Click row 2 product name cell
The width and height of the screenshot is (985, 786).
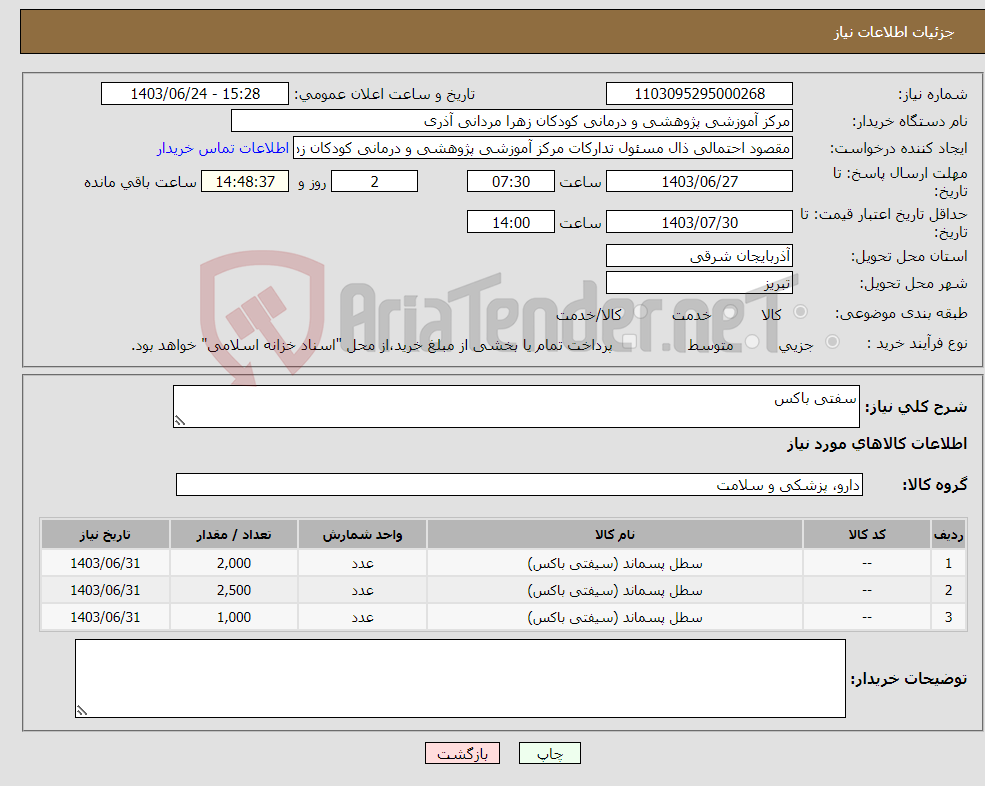[x=615, y=591]
